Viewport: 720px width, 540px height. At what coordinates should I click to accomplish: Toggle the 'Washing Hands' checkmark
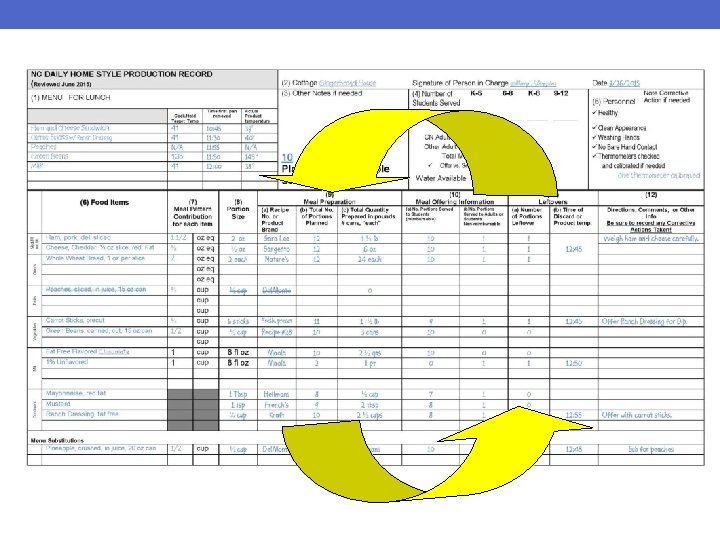[x=594, y=137]
